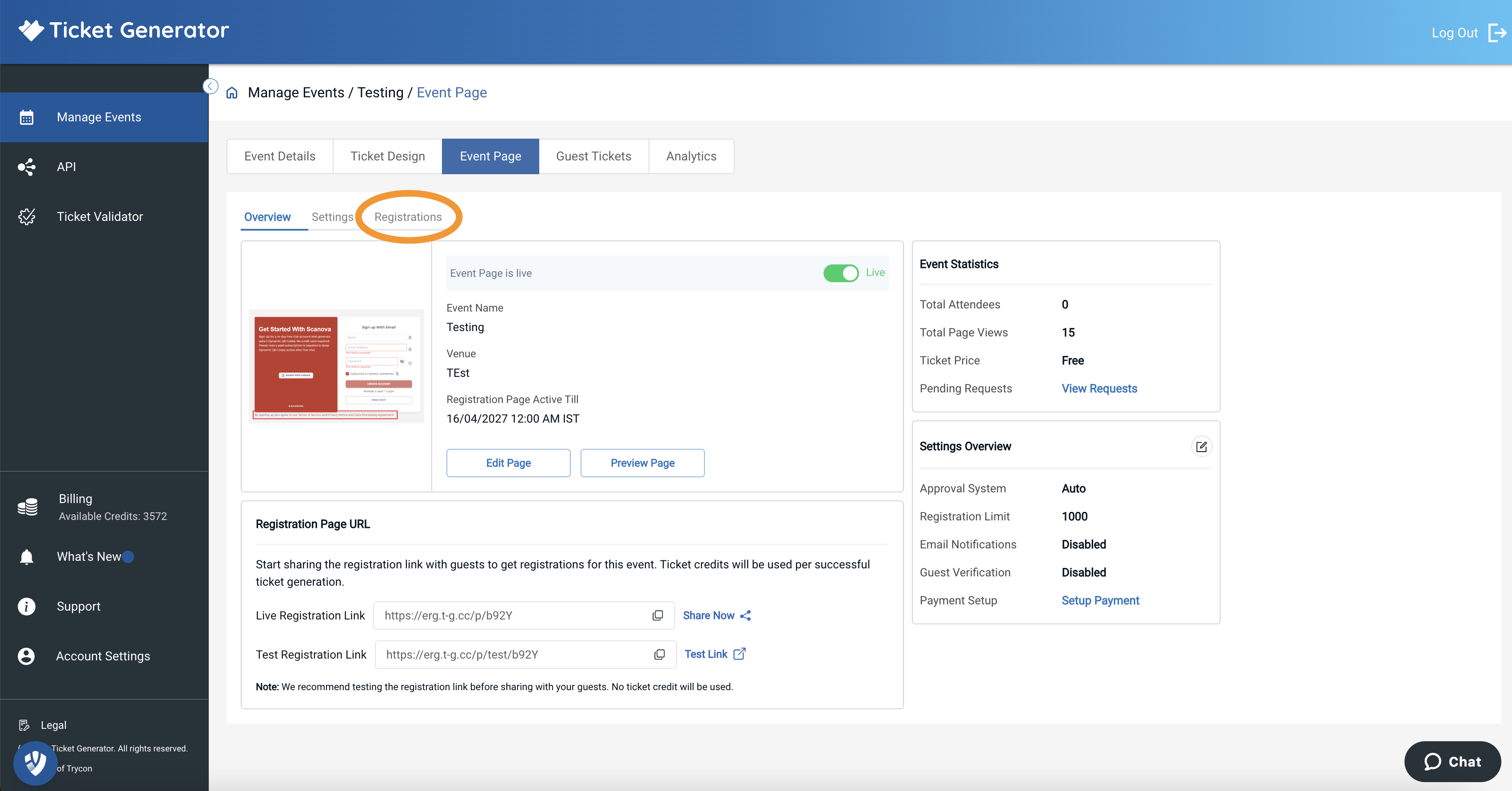Click the home breadcrumb icon

click(231, 92)
